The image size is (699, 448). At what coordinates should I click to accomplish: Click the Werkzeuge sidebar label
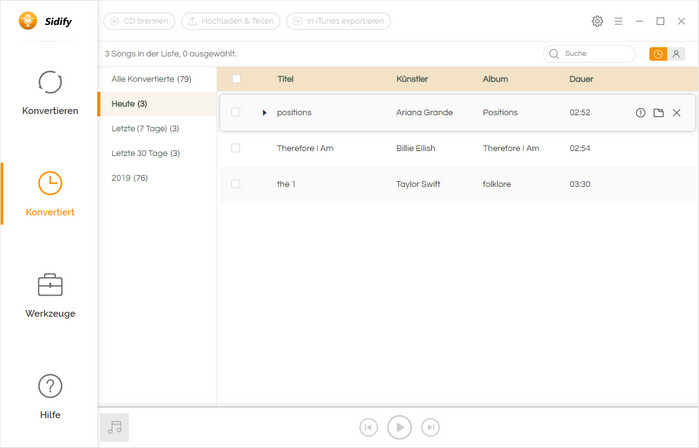tap(50, 313)
